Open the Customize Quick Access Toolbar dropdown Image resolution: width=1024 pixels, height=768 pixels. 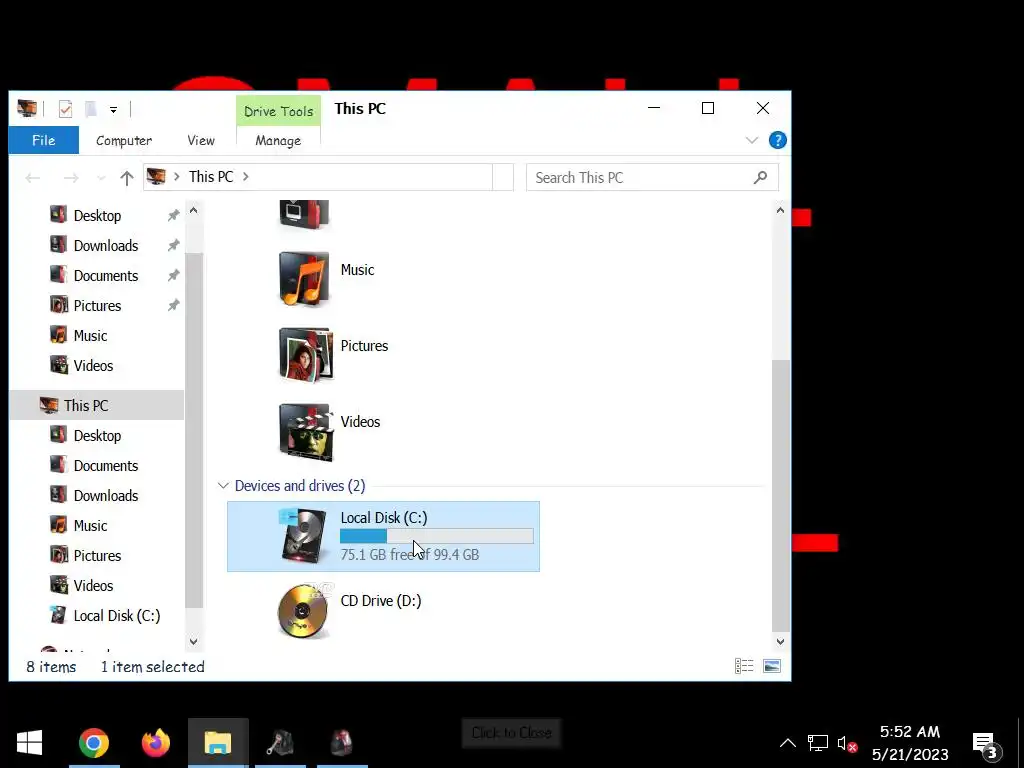(x=113, y=110)
